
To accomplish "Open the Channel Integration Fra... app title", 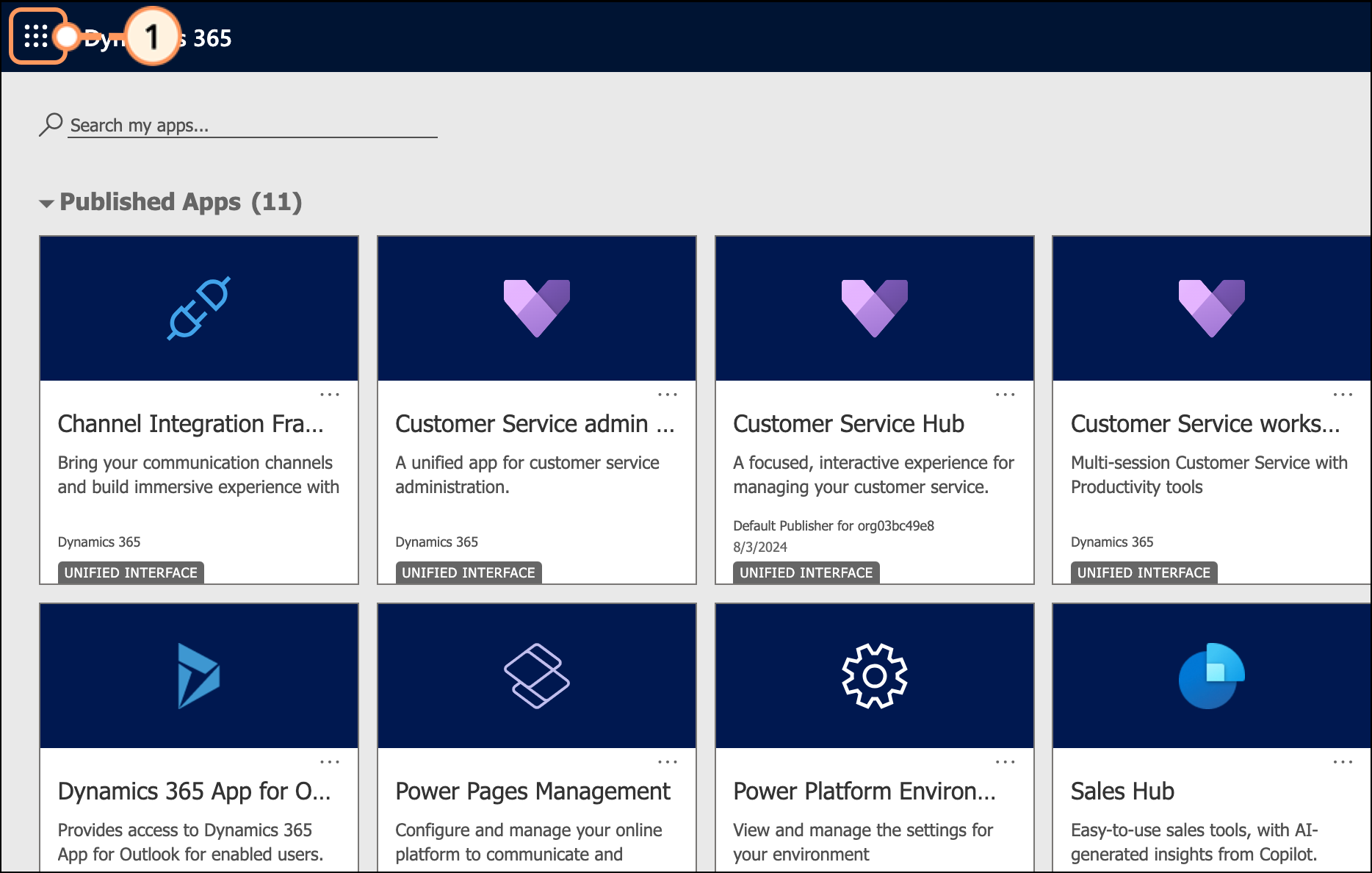I will 191,424.
